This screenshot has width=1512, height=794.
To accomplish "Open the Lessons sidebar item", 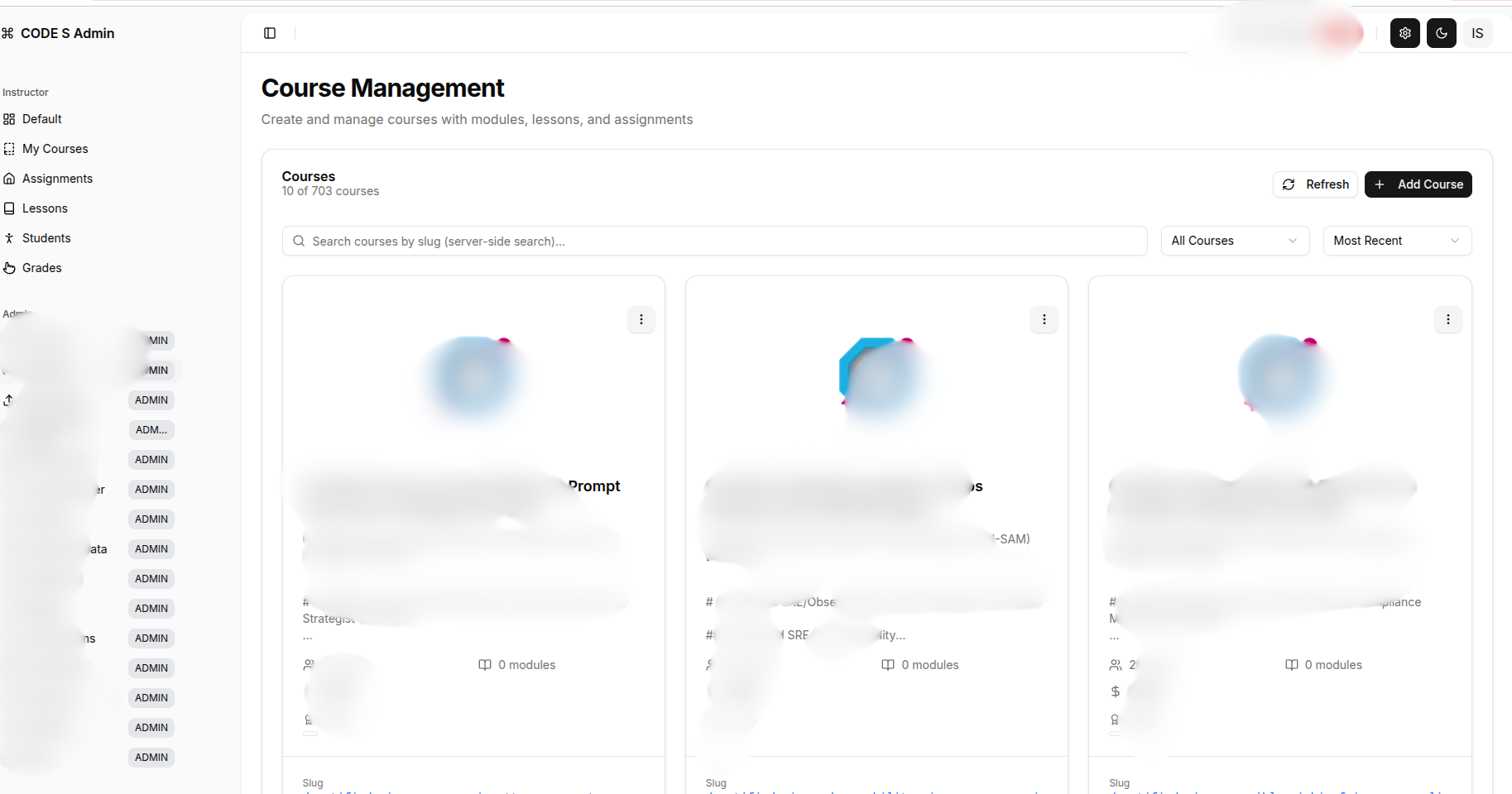I will [x=45, y=208].
